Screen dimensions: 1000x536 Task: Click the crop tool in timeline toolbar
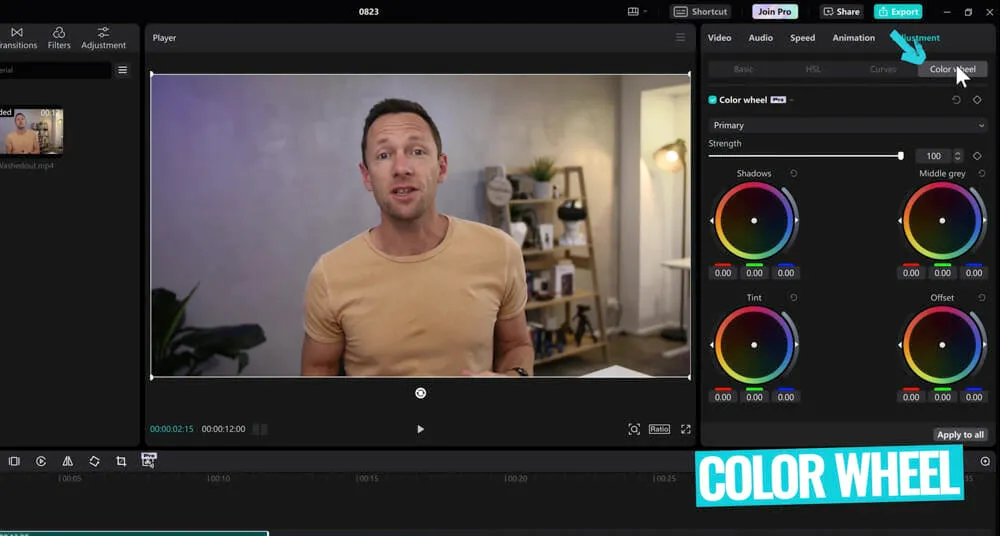[x=121, y=461]
